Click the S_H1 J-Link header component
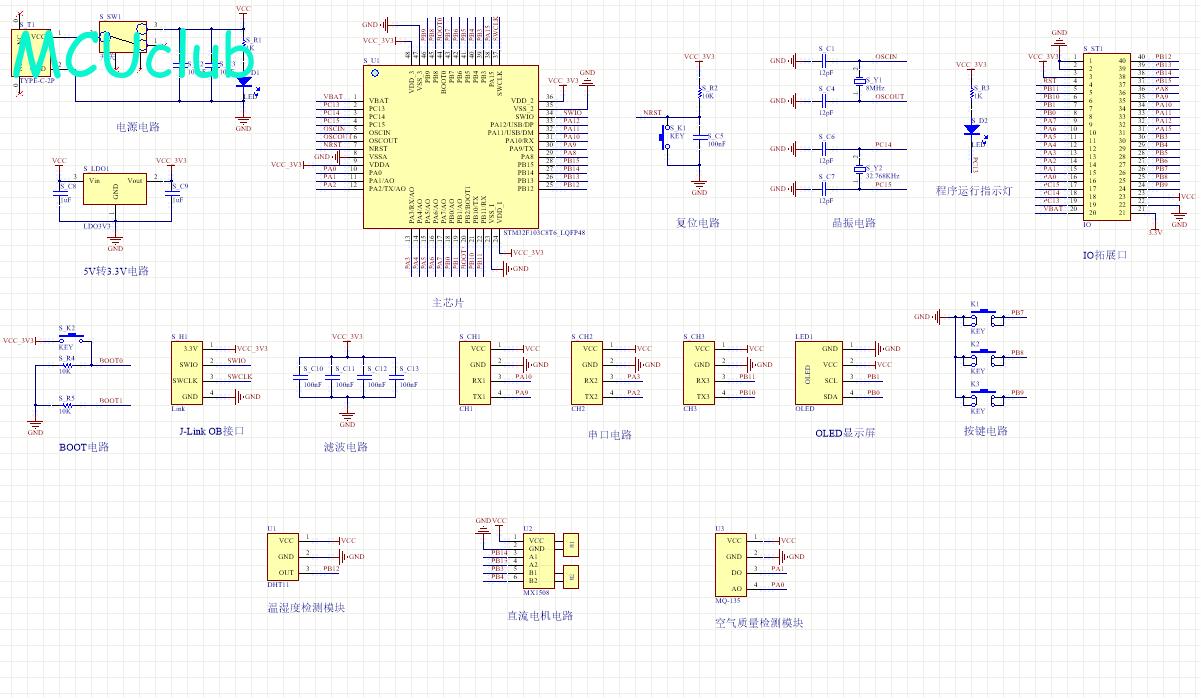The image size is (1202, 698). pos(188,373)
